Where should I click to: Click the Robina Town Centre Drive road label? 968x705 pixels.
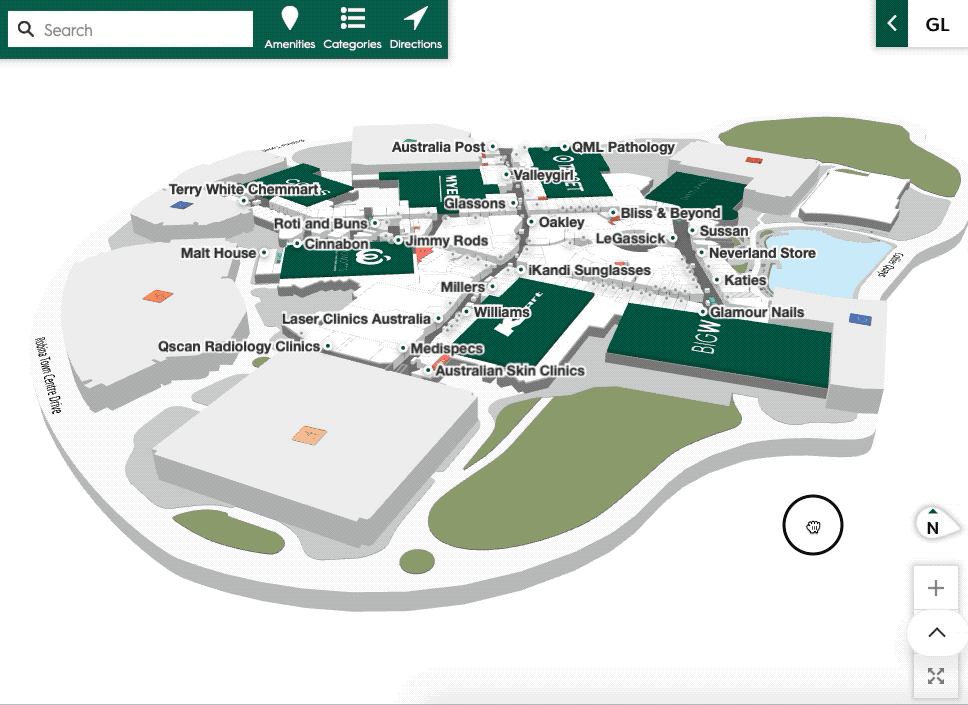pyautogui.click(x=48, y=375)
